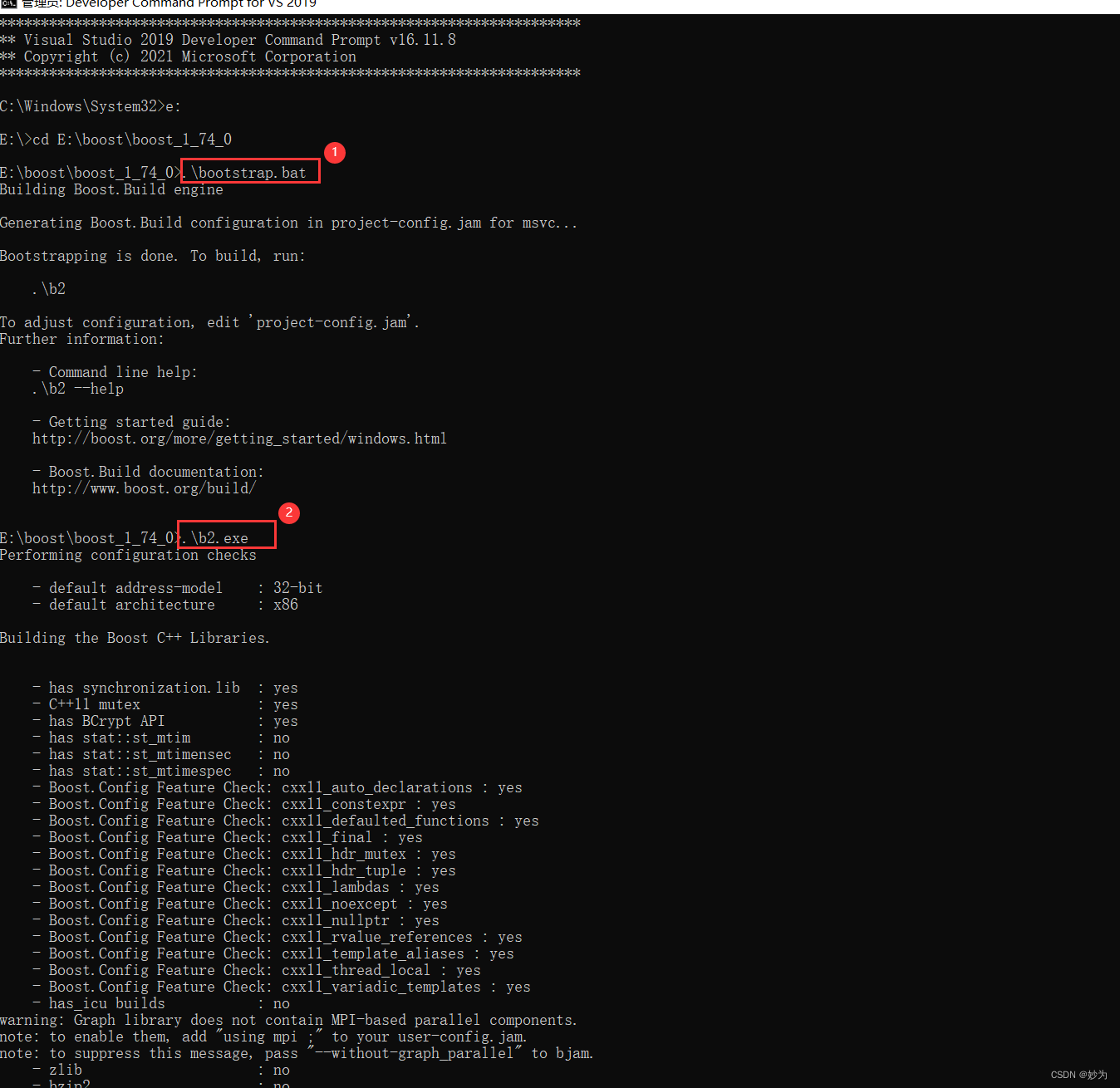Screen dimensions: 1120x1088
Task: Click the 'cxx11_noexcept : yes' line
Action: click(240, 904)
